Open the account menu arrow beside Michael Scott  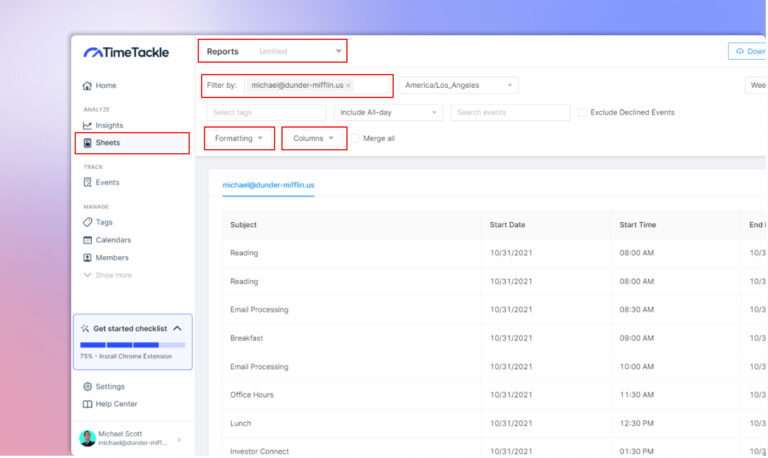coord(179,439)
